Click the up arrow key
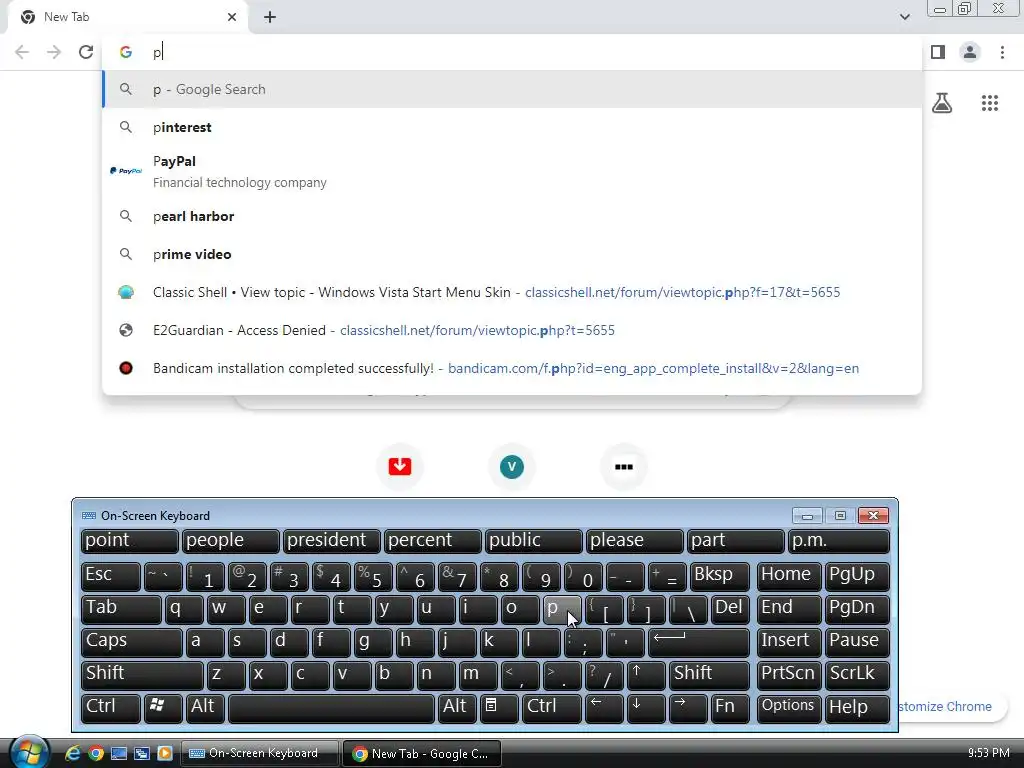Screen dimensions: 1024x768 coord(646,675)
